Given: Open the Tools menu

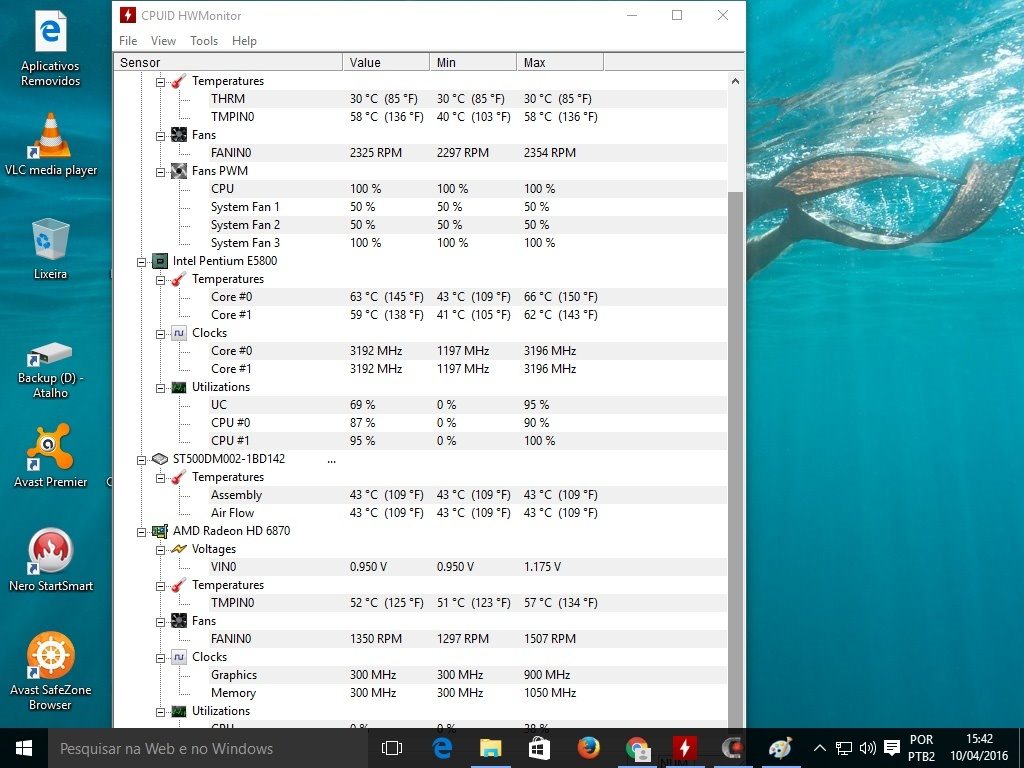Looking at the screenshot, I should (x=204, y=40).
